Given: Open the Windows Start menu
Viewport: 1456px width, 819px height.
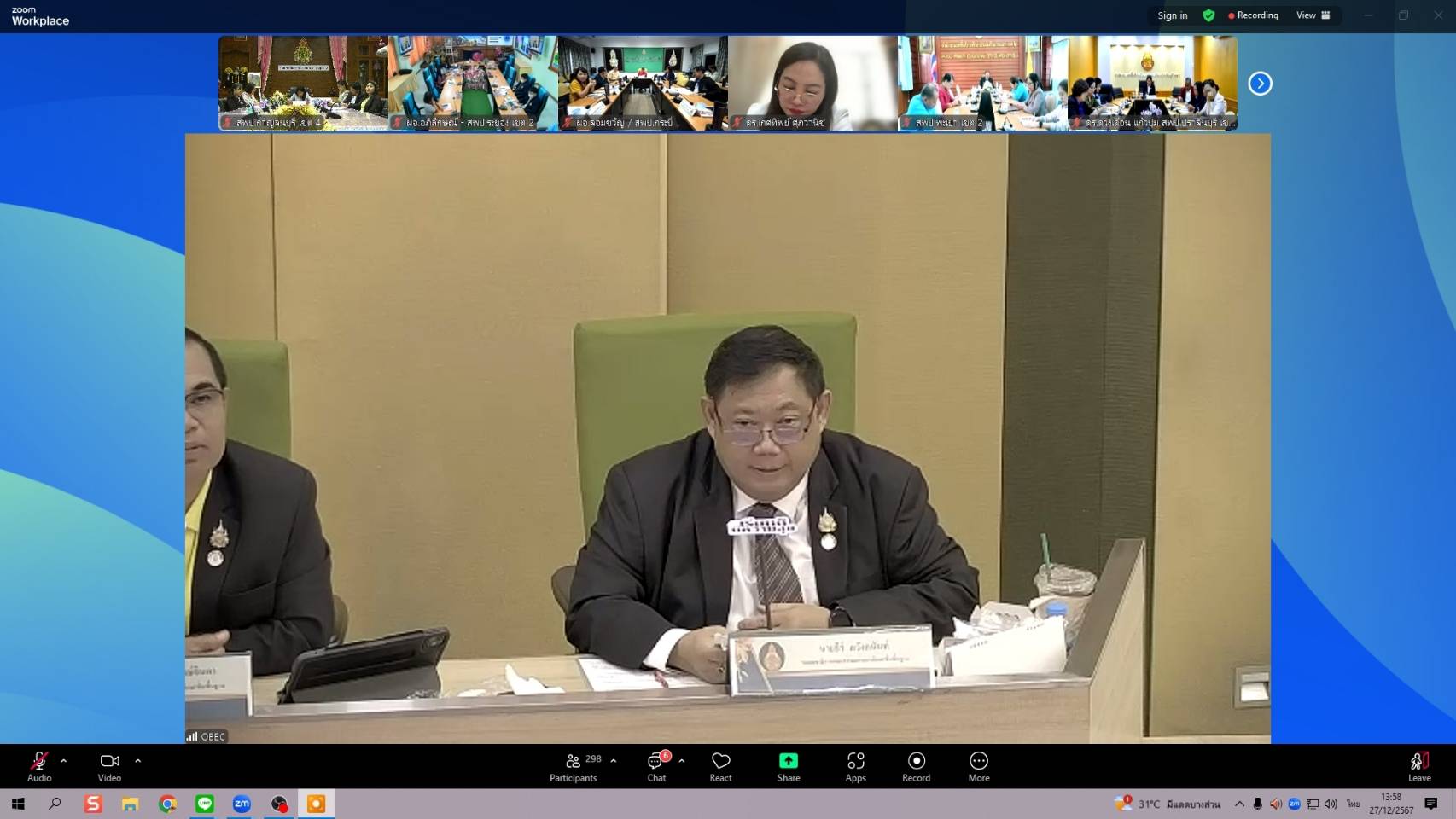Looking at the screenshot, I should pos(16,803).
